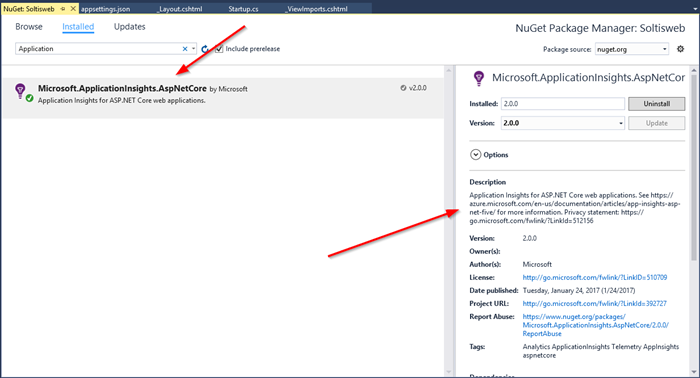Viewport: 700px width, 378px height.
Task: Click the Date published value text
Action: point(579,291)
